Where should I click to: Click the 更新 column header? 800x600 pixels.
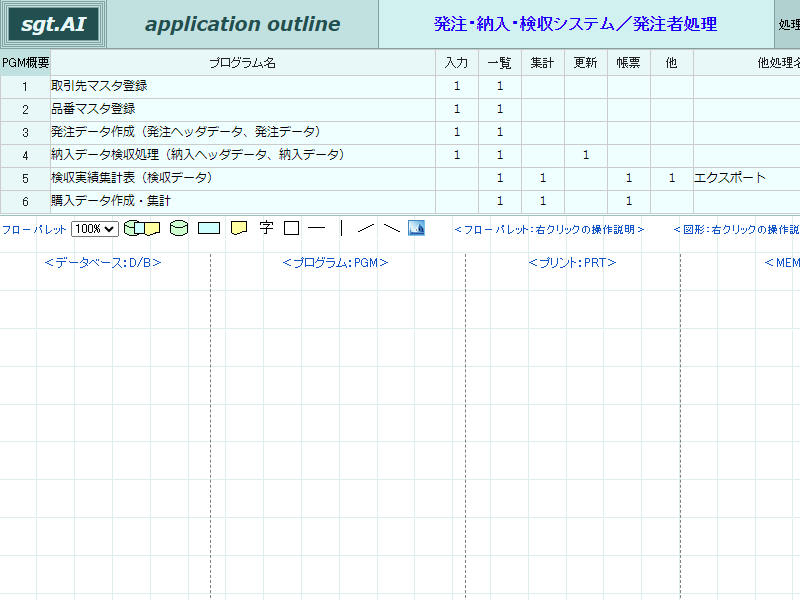586,63
